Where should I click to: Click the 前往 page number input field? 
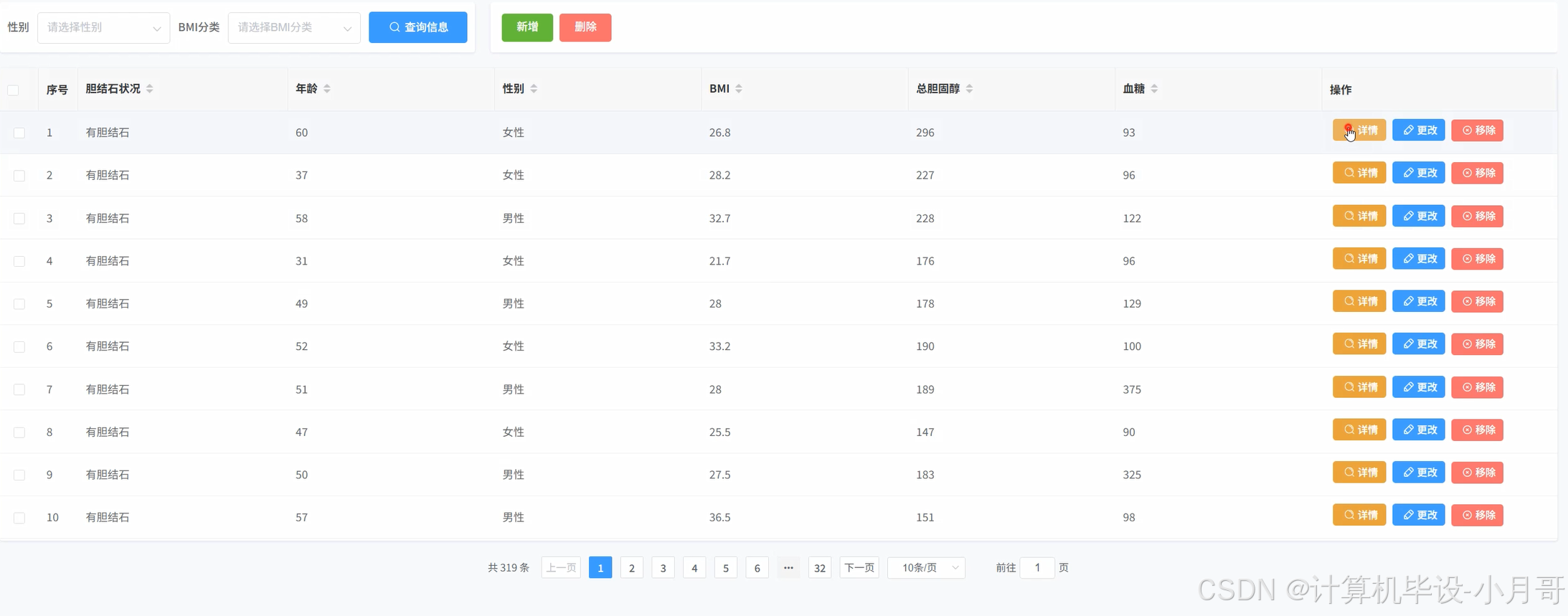point(1037,568)
